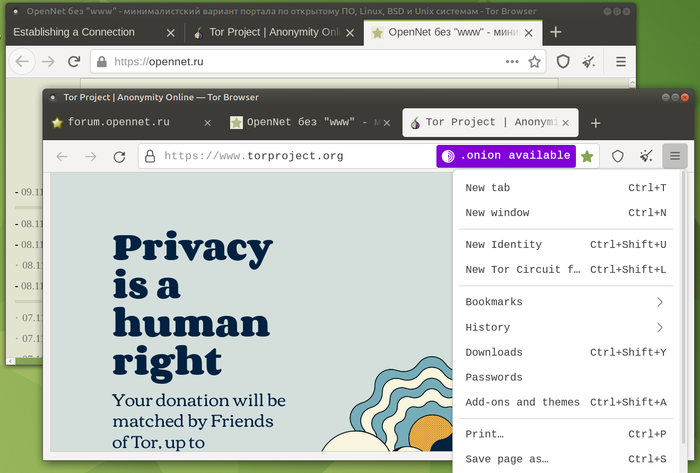Open Downloads from the menu
This screenshot has height=473, width=700.
pyautogui.click(x=566, y=353)
